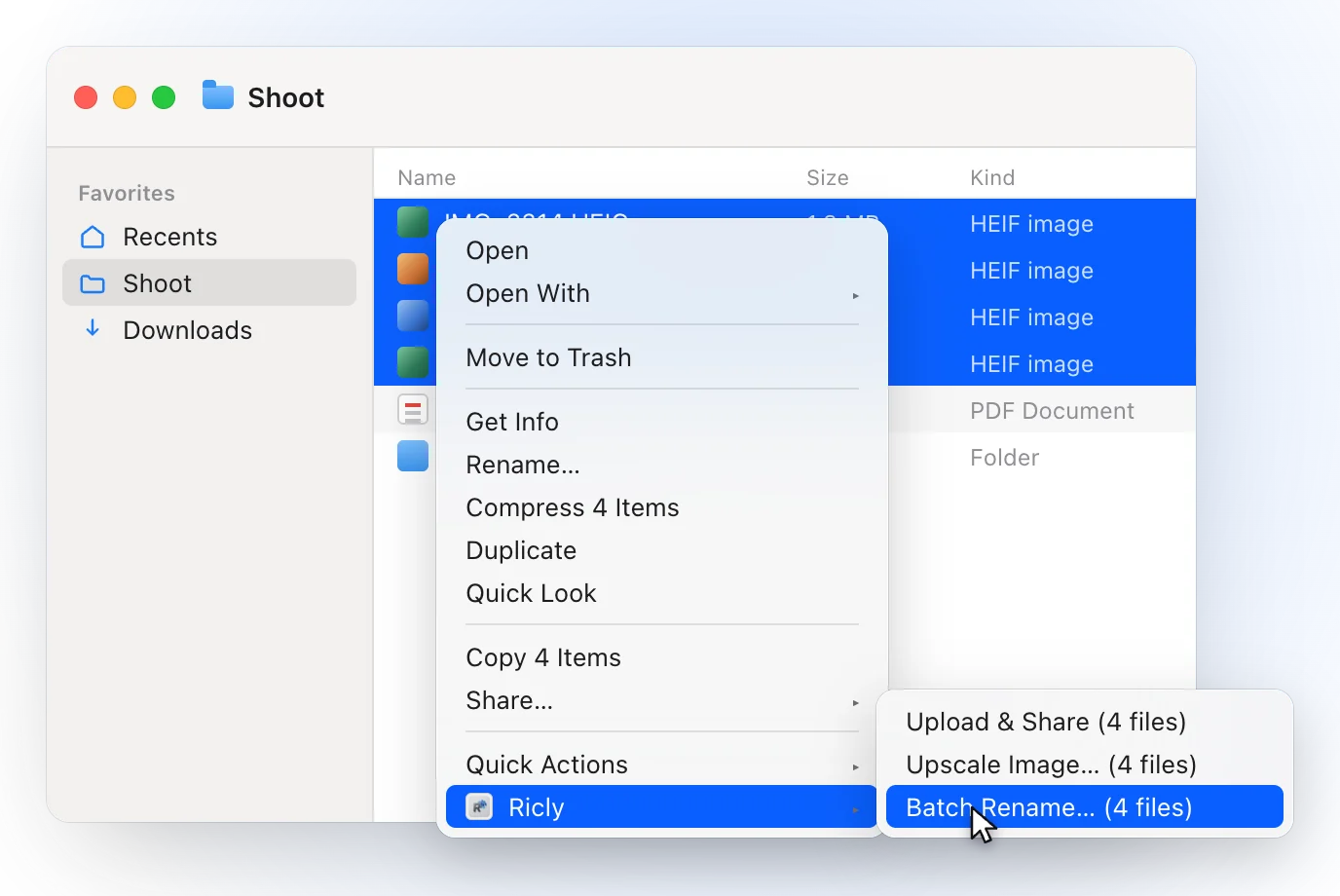This screenshot has width=1340, height=896.
Task: Click the Folder kind text
Action: point(1004,457)
